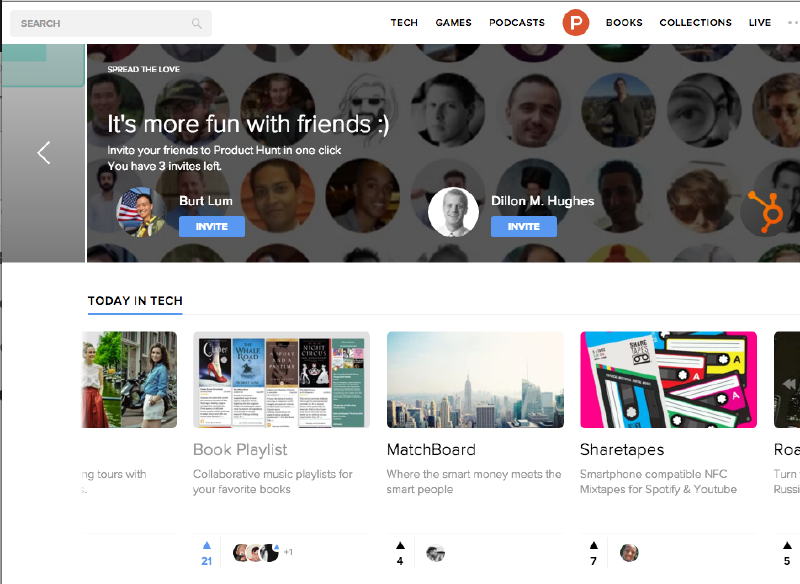The height and width of the screenshot is (584, 800).
Task: Click the orange HubSpot icon
Action: (x=767, y=210)
